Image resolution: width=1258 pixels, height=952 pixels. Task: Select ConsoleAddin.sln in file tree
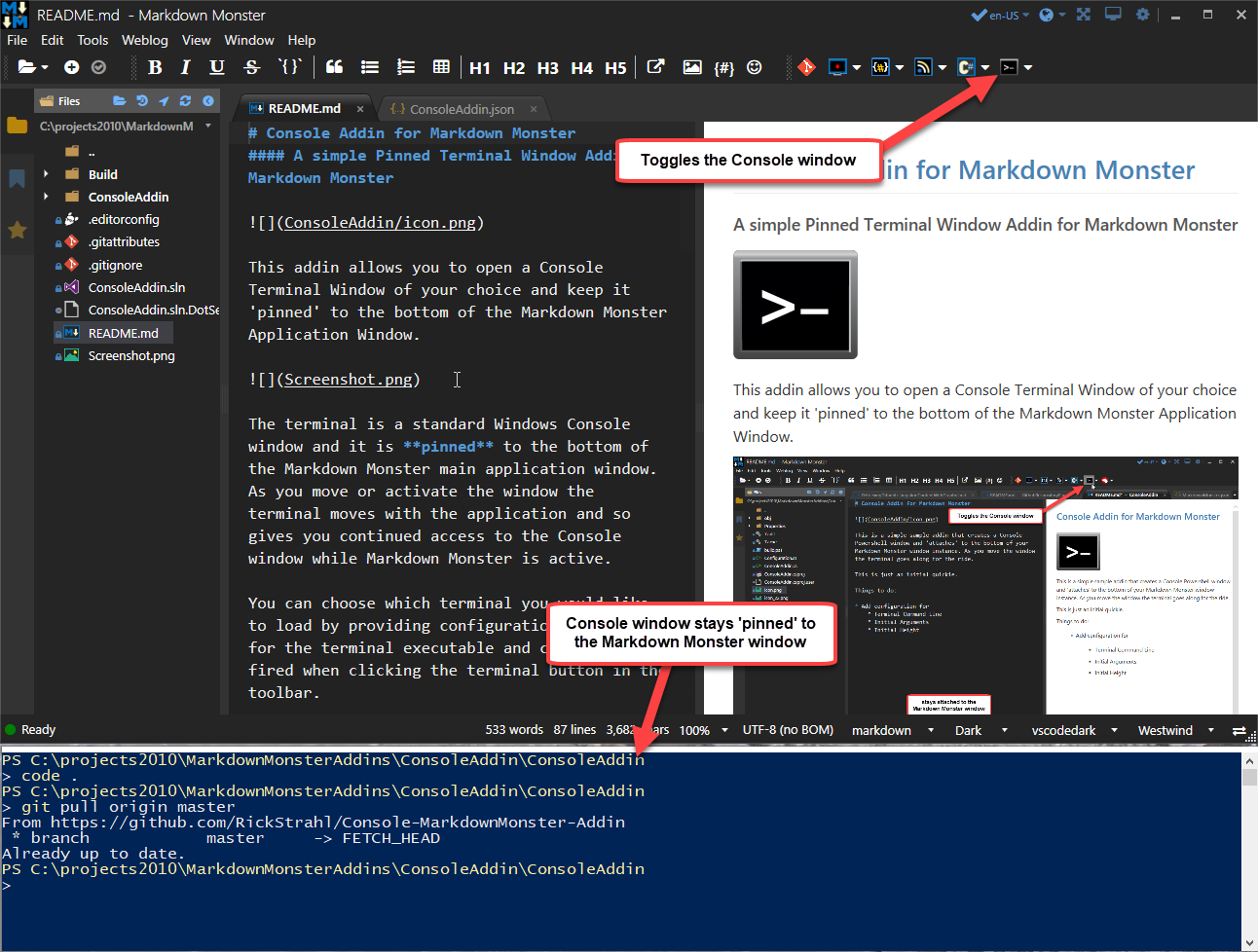136,287
